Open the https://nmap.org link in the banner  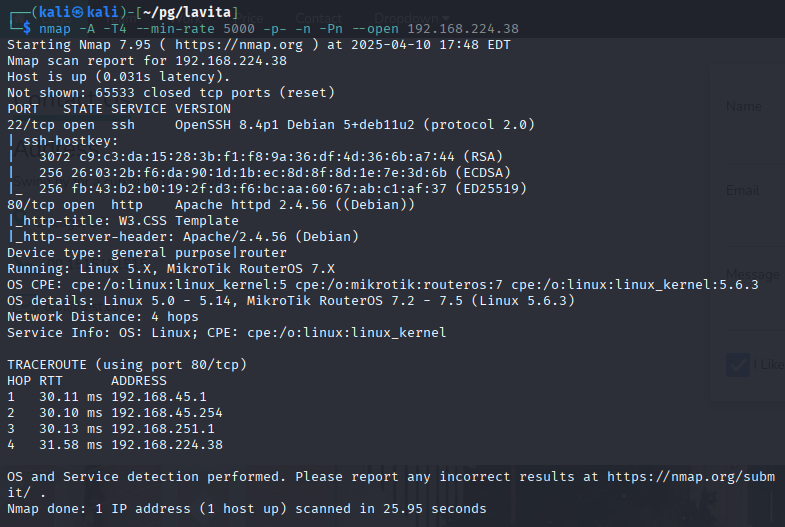(x=239, y=45)
